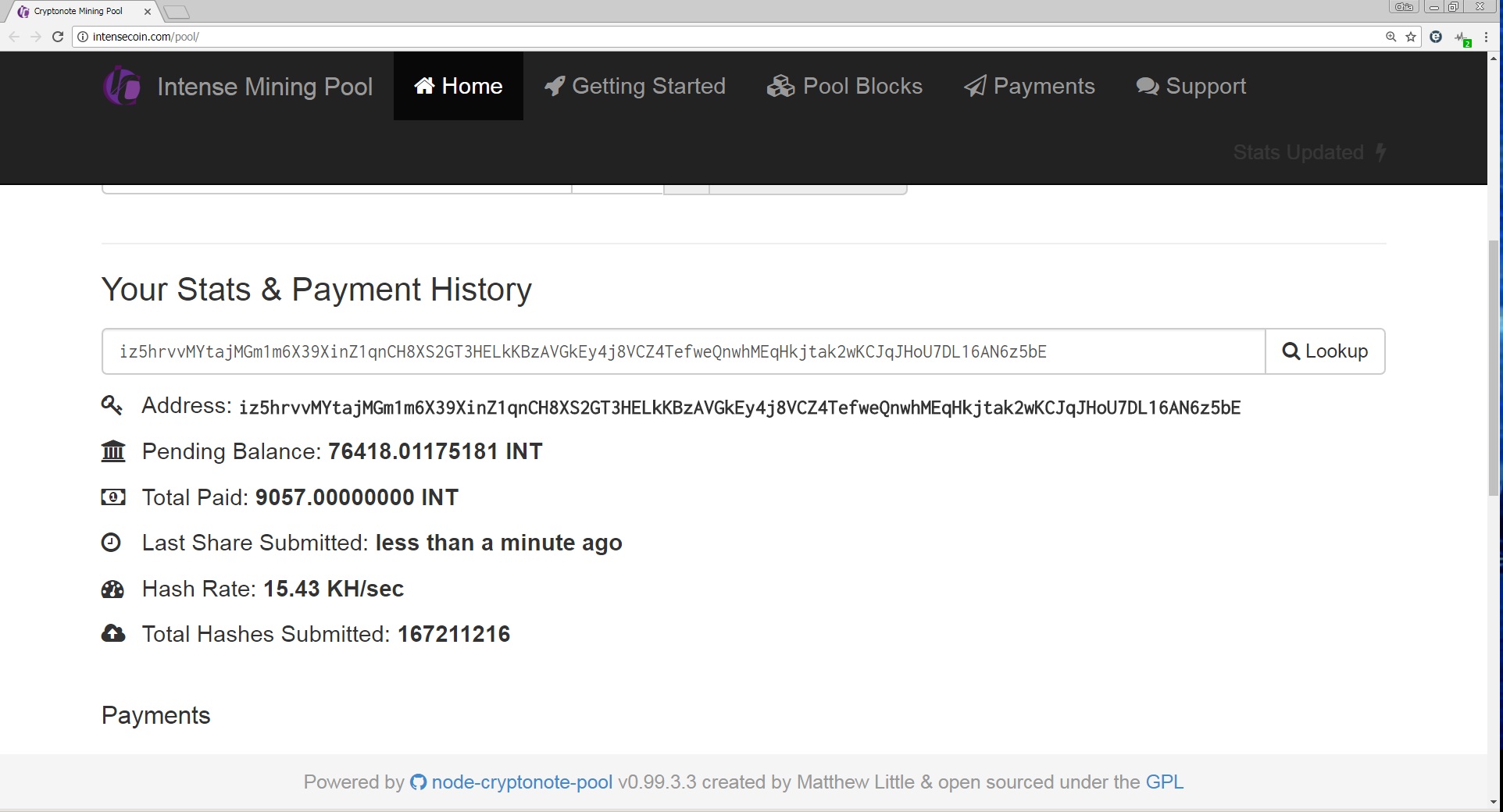Screen dimensions: 1503x812
Task: Open the Support nav item
Action: (x=1191, y=86)
